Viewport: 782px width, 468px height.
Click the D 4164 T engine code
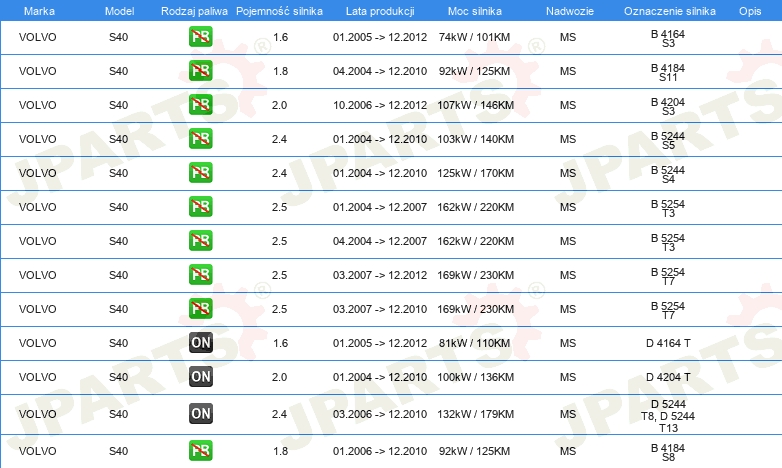point(668,343)
